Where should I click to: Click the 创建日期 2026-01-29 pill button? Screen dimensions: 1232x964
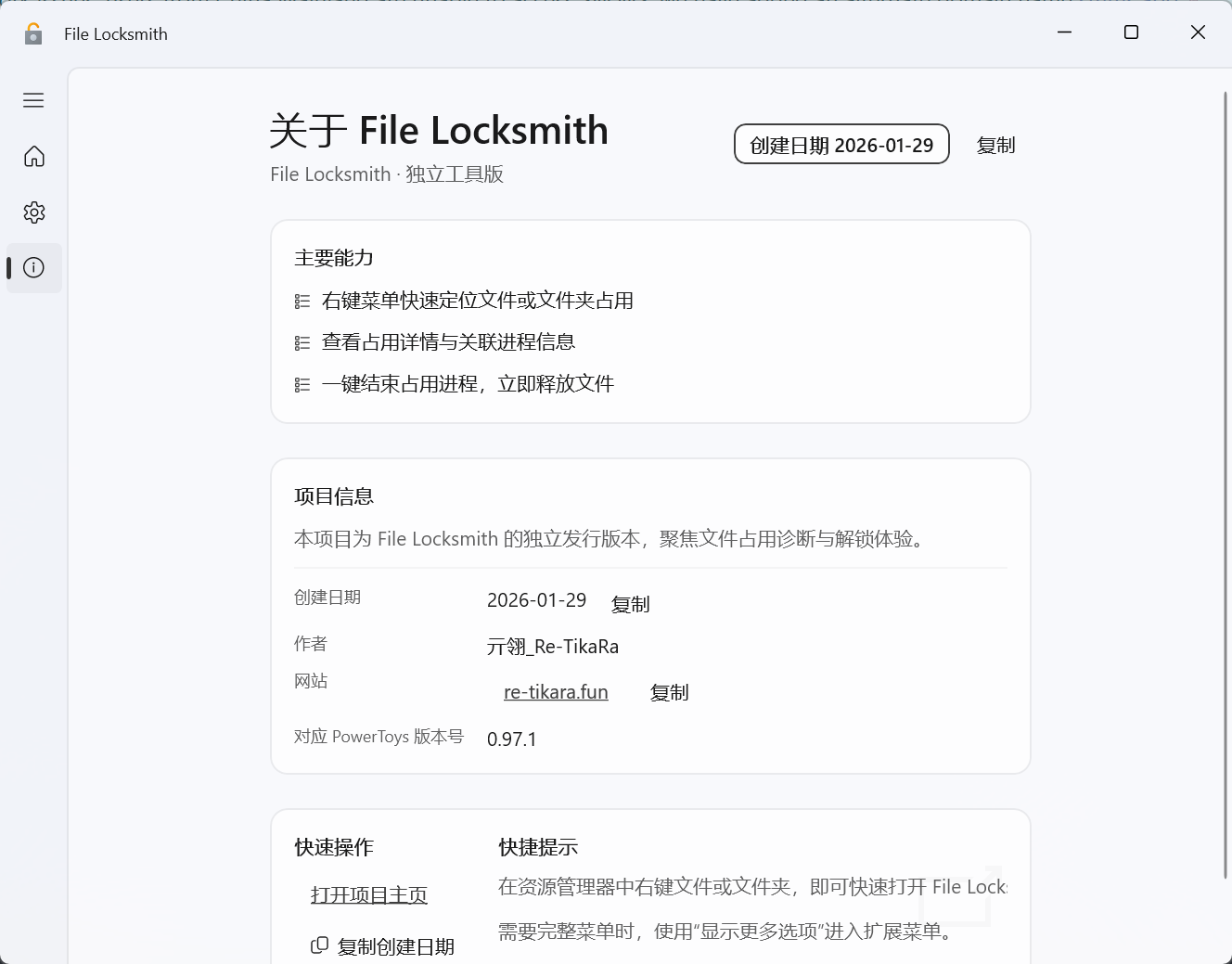pos(841,144)
